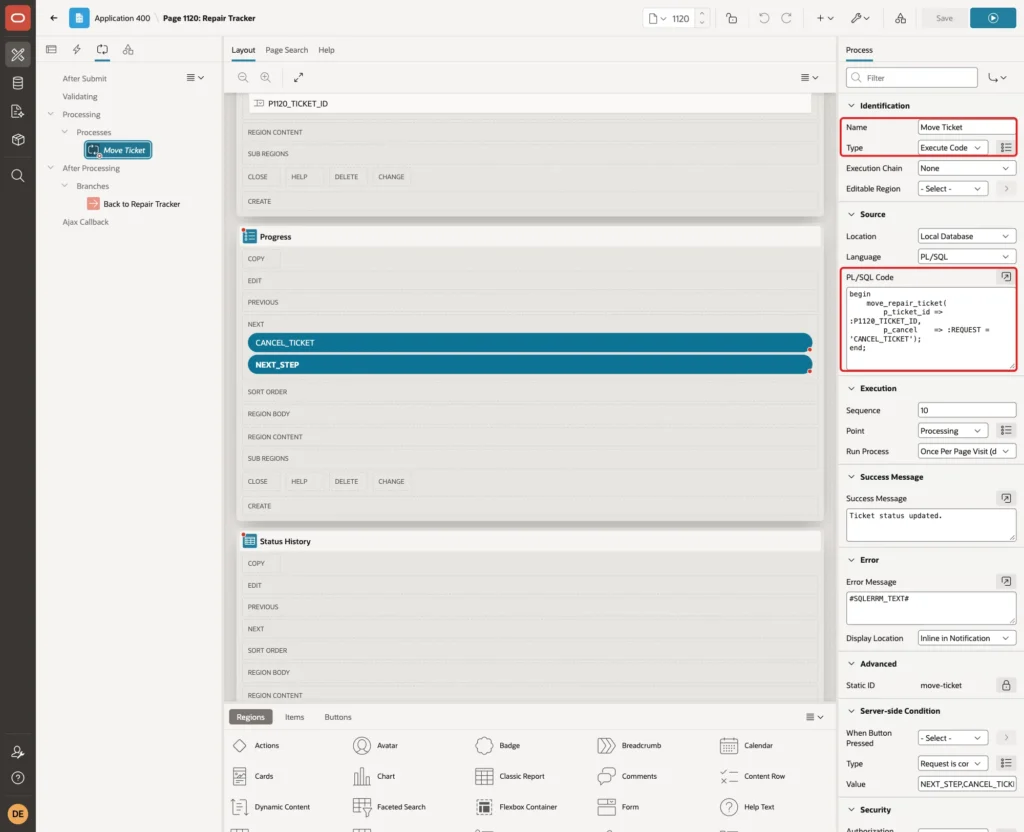Screen dimensions: 1024x832
Task: Open the Help tab
Action: click(326, 50)
